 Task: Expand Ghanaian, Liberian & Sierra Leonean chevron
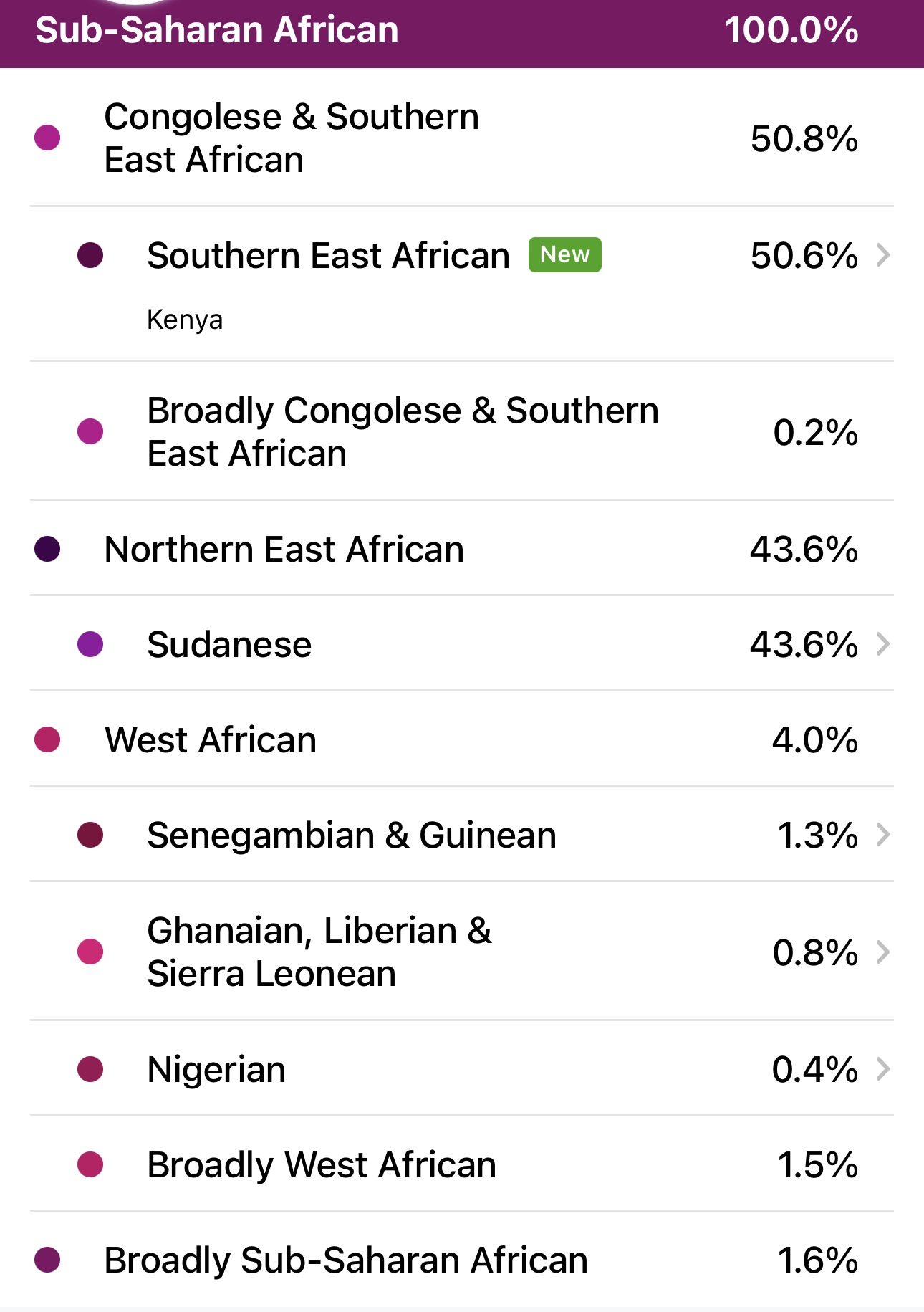click(883, 952)
